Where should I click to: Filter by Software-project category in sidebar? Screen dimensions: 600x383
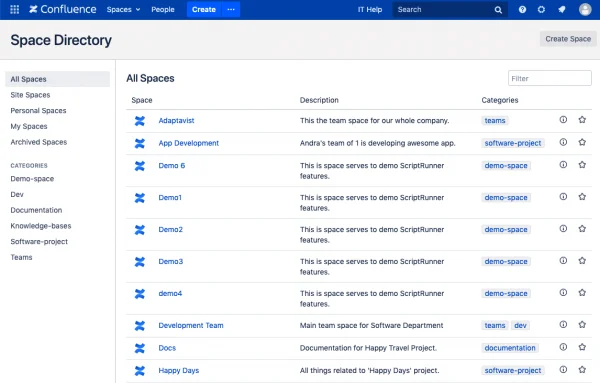click(39, 241)
